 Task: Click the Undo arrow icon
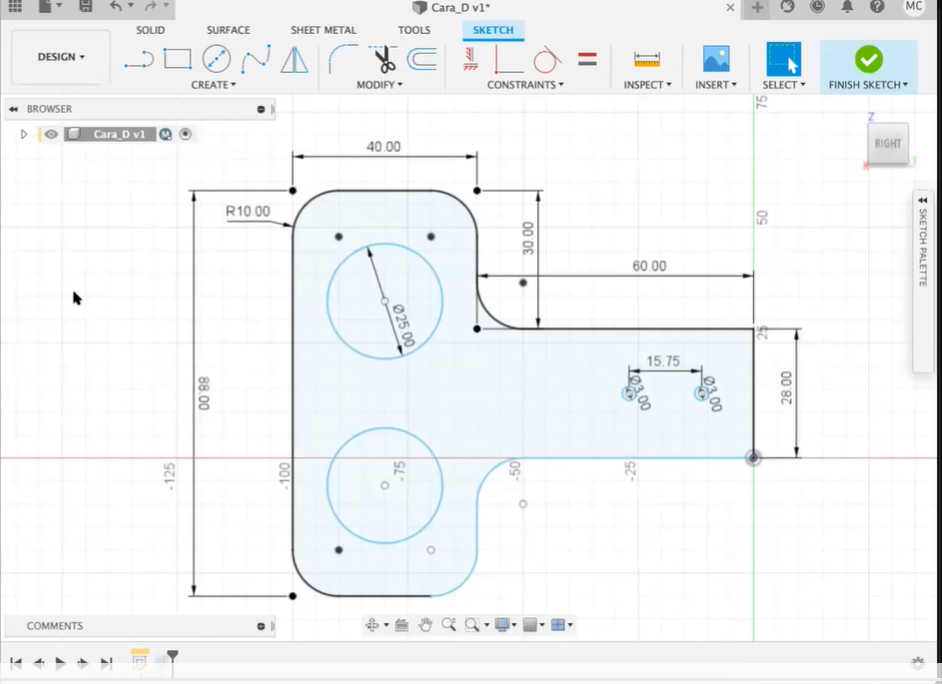(115, 7)
